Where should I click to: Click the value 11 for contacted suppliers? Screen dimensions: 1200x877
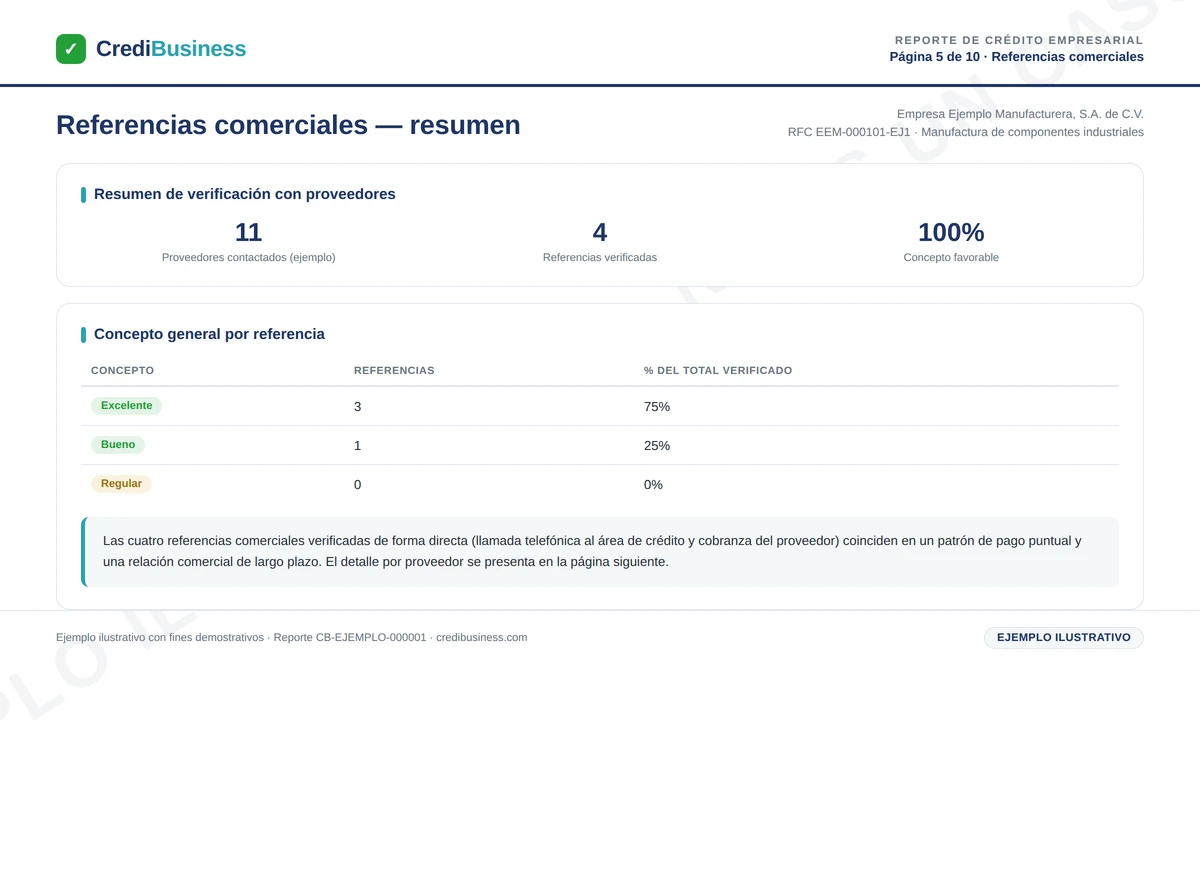click(248, 232)
